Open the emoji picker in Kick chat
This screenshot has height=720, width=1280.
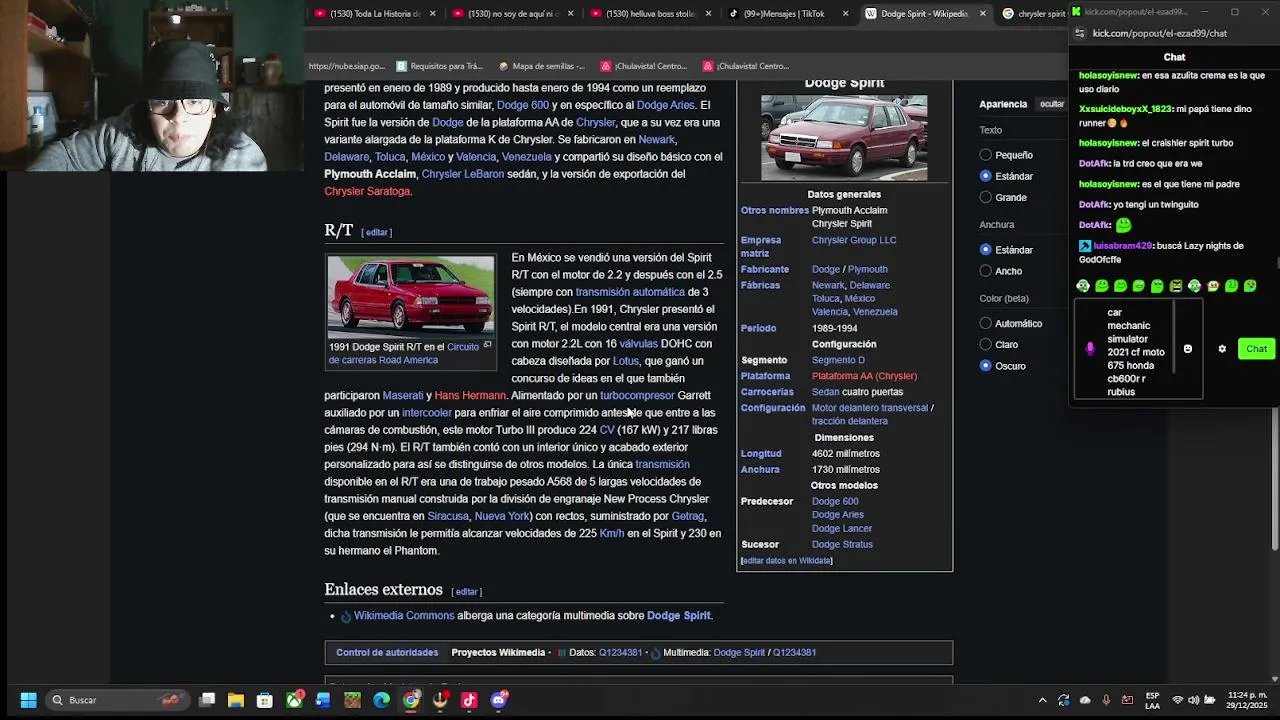point(1188,349)
